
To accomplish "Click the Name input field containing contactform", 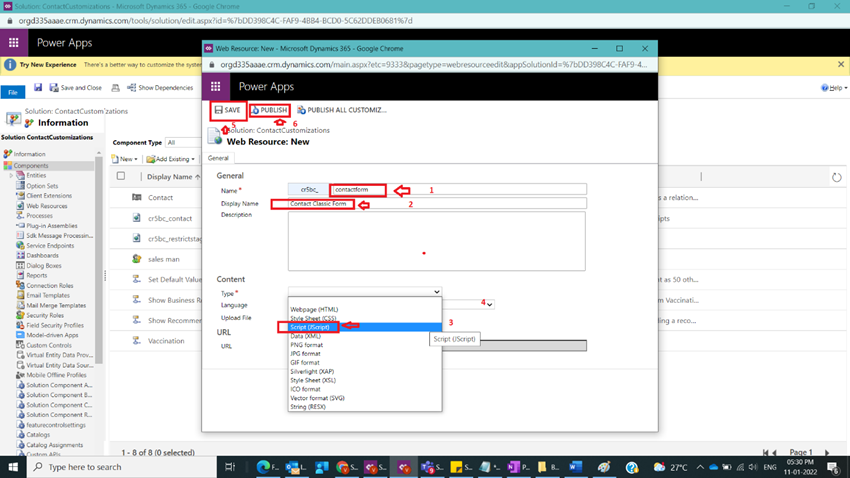I will click(x=458, y=190).
